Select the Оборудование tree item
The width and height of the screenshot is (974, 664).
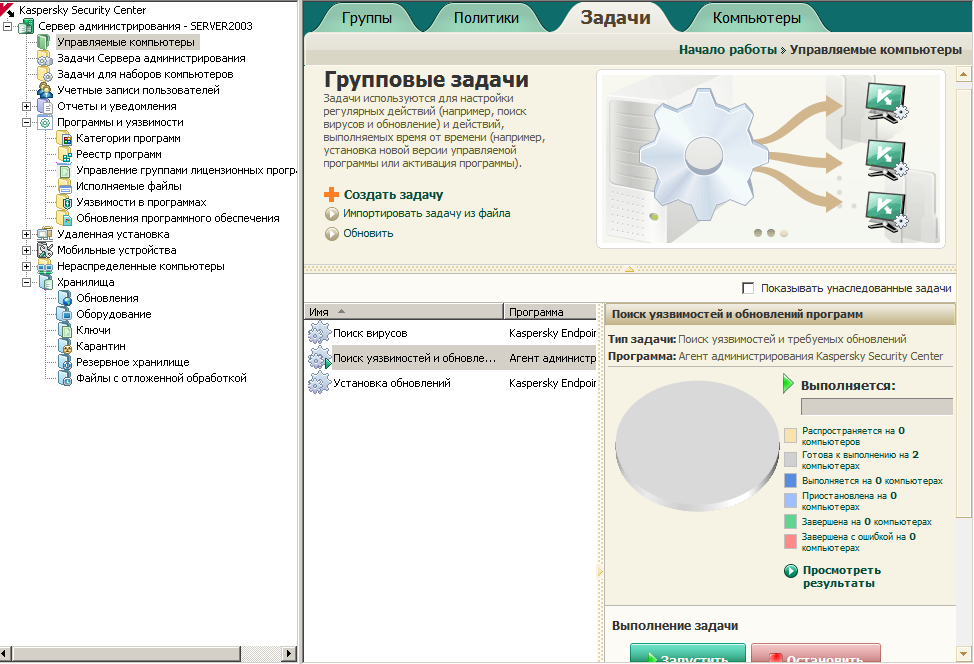point(114,314)
